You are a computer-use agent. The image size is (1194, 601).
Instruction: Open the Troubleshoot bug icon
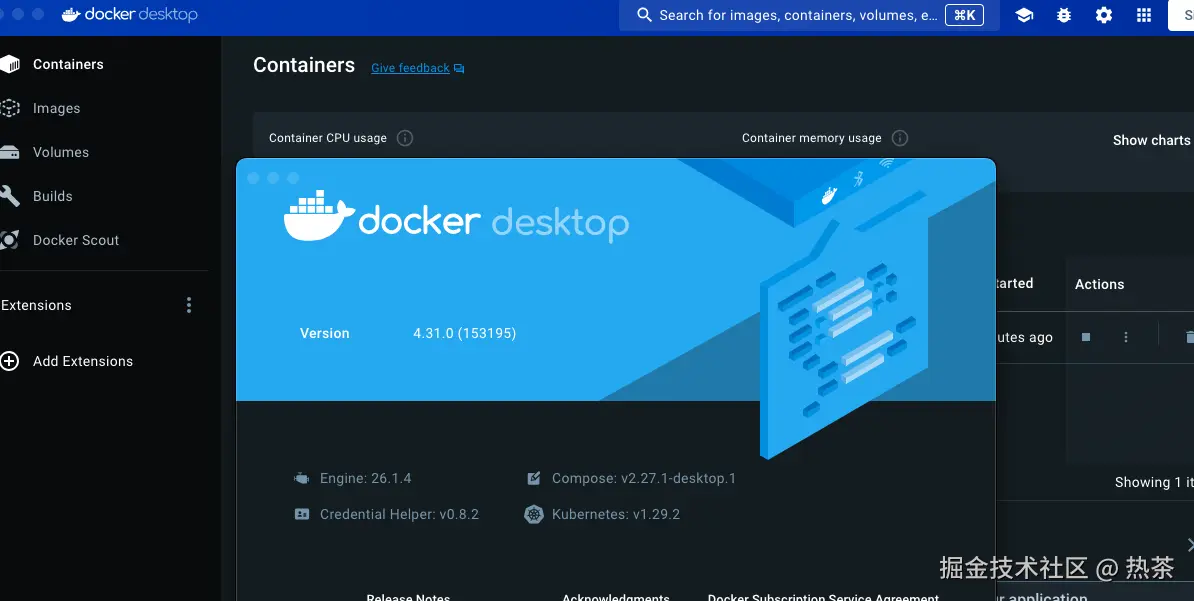click(x=1064, y=15)
